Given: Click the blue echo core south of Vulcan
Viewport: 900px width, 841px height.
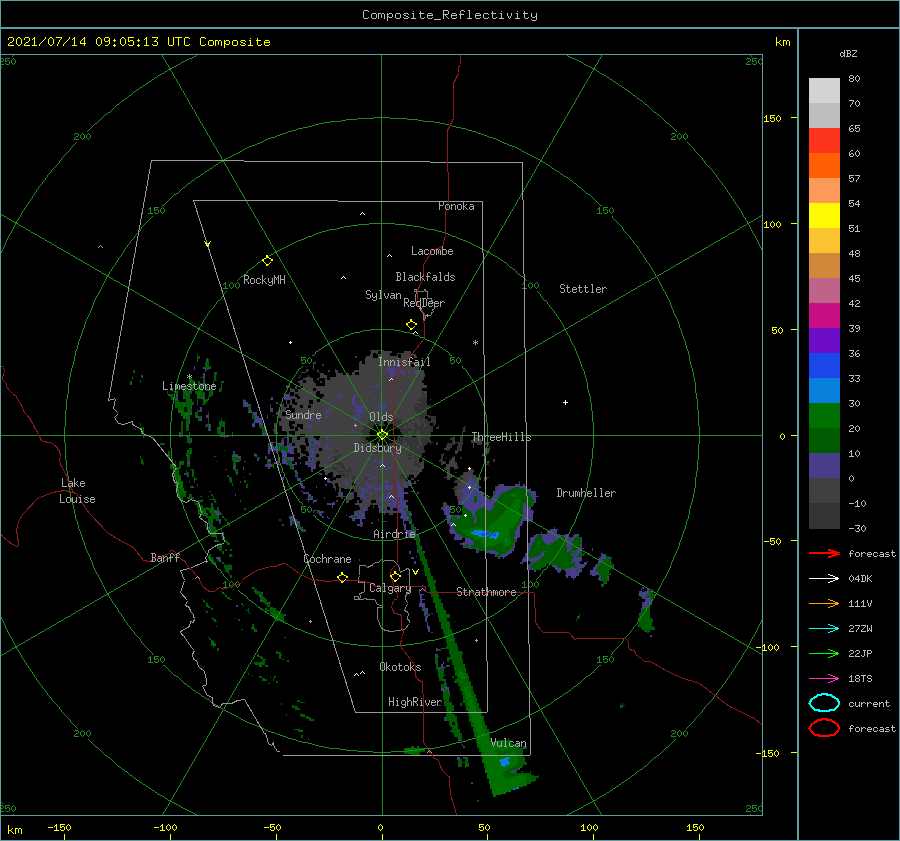Looking at the screenshot, I should click(505, 762).
